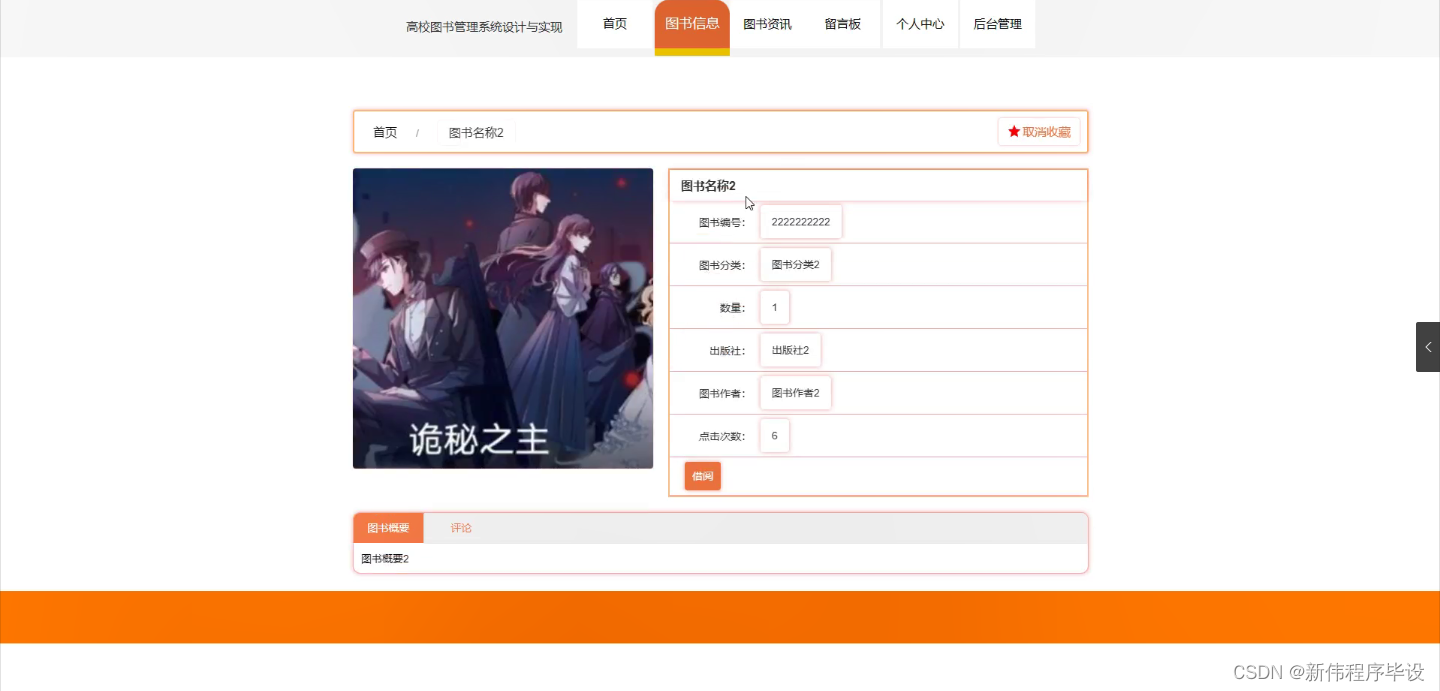Expand the dark side panel arrow

point(1428,347)
